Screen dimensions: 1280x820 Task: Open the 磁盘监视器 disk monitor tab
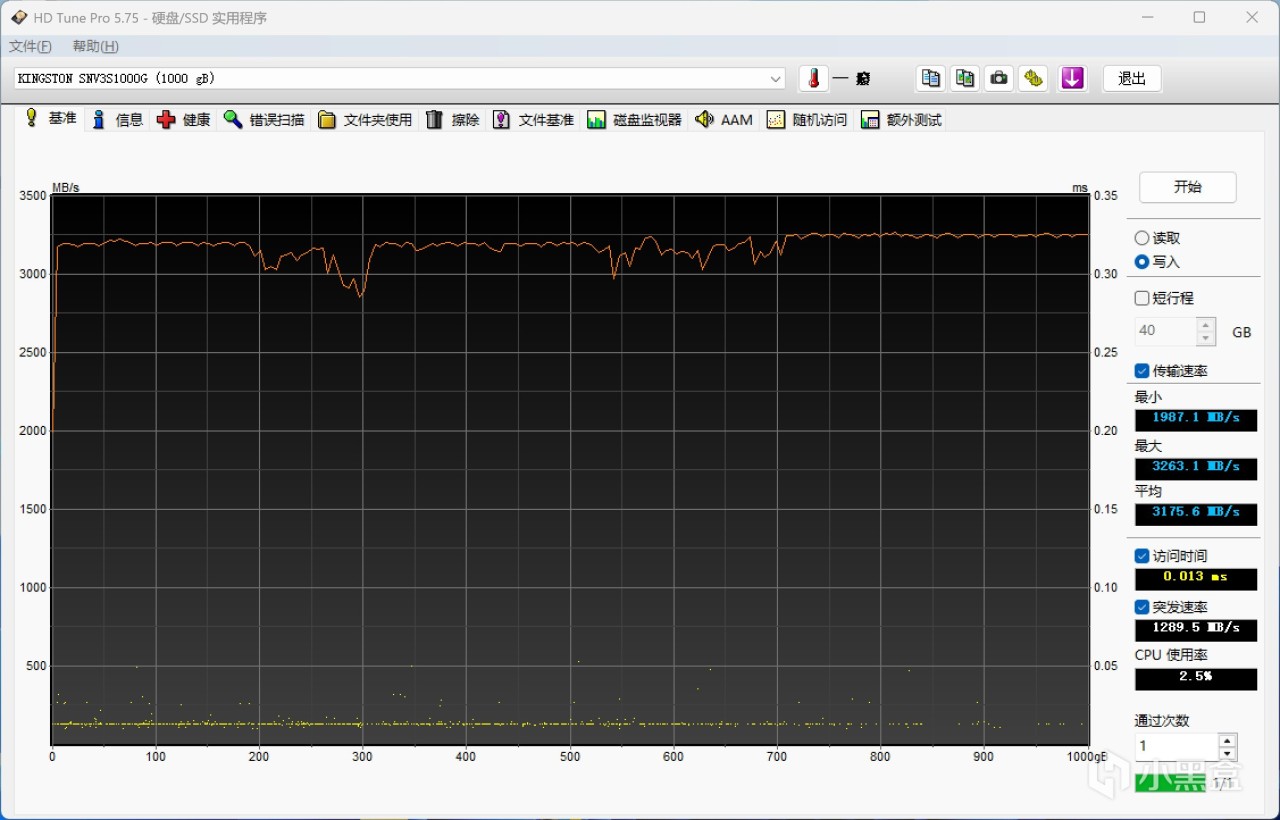pyautogui.click(x=635, y=120)
